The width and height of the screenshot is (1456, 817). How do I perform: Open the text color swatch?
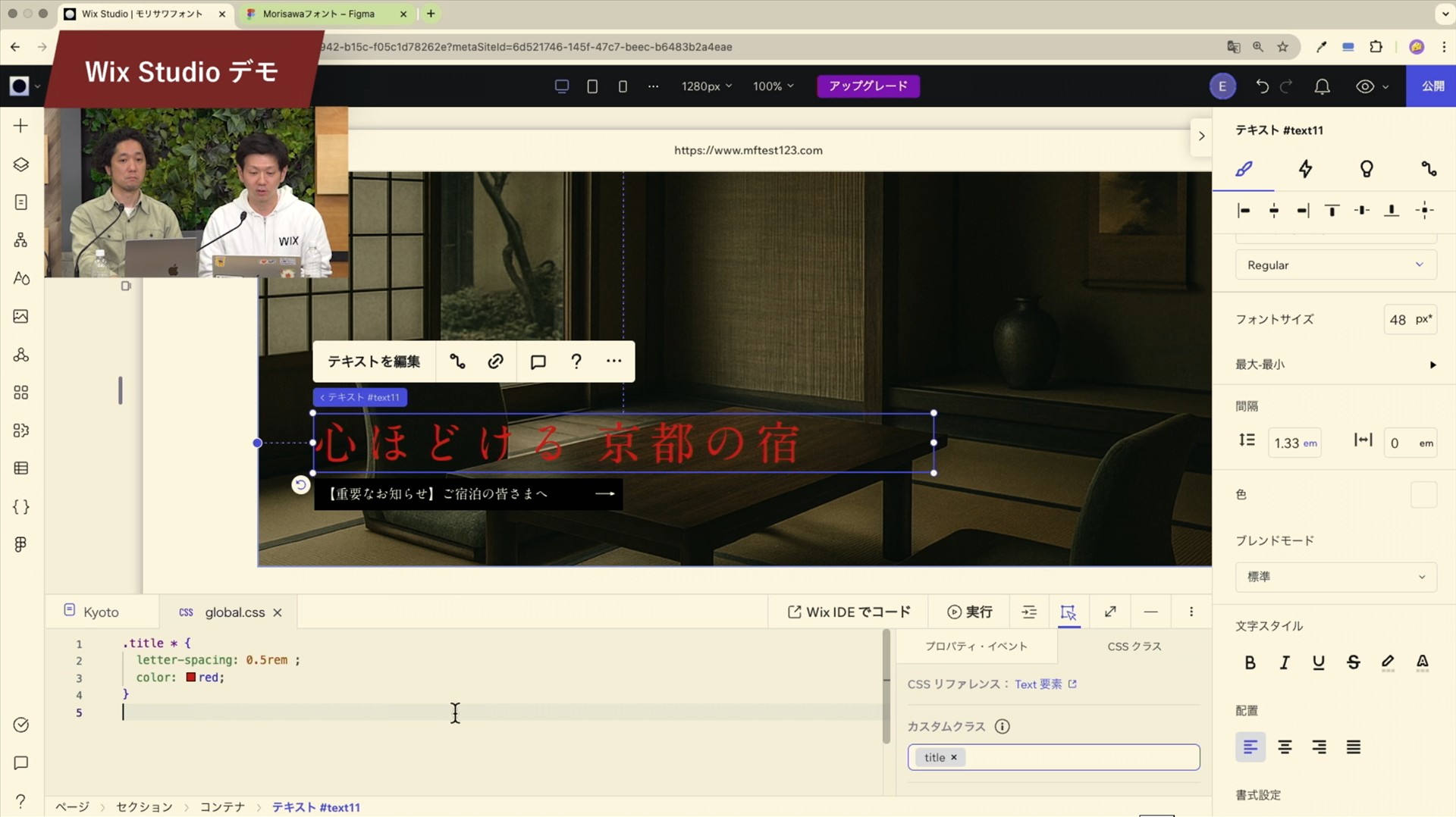(1423, 495)
